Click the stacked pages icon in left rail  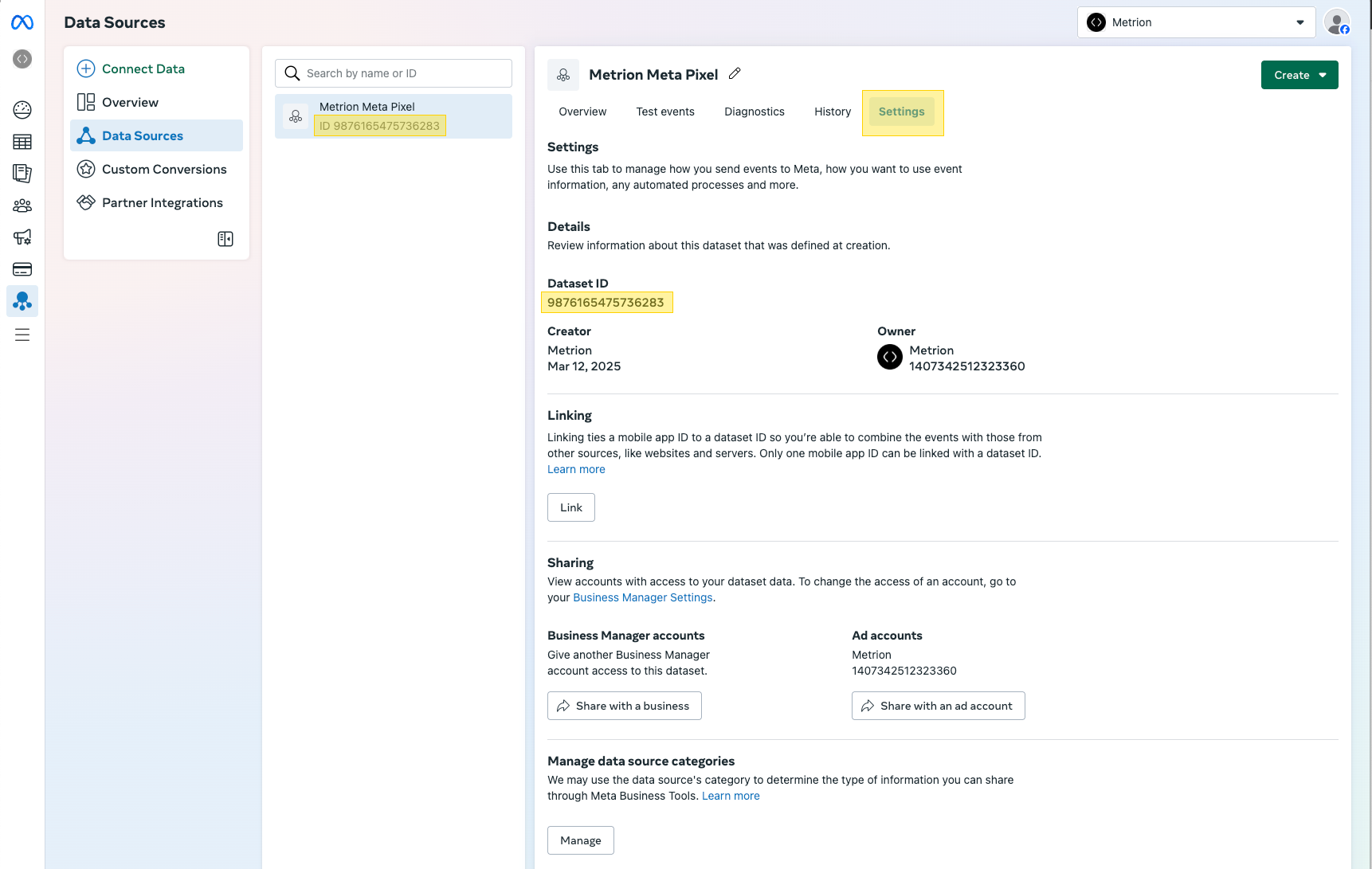click(x=22, y=174)
